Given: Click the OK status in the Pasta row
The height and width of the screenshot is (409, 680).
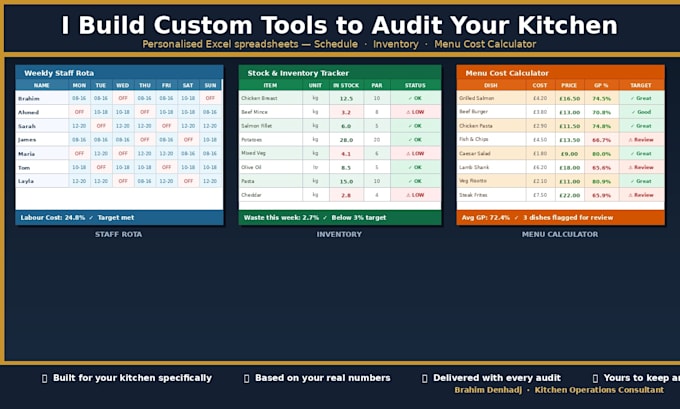Looking at the screenshot, I should pos(415,181).
